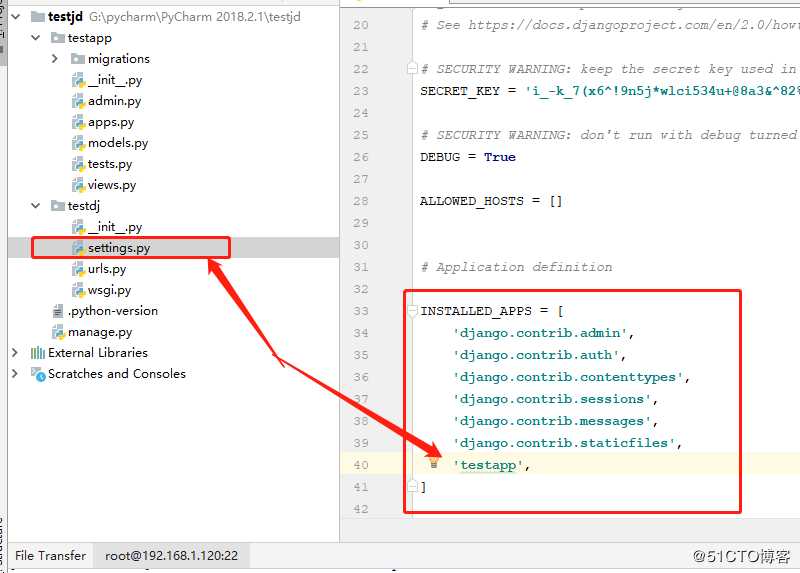Select the migrations folder

click(x=119, y=59)
